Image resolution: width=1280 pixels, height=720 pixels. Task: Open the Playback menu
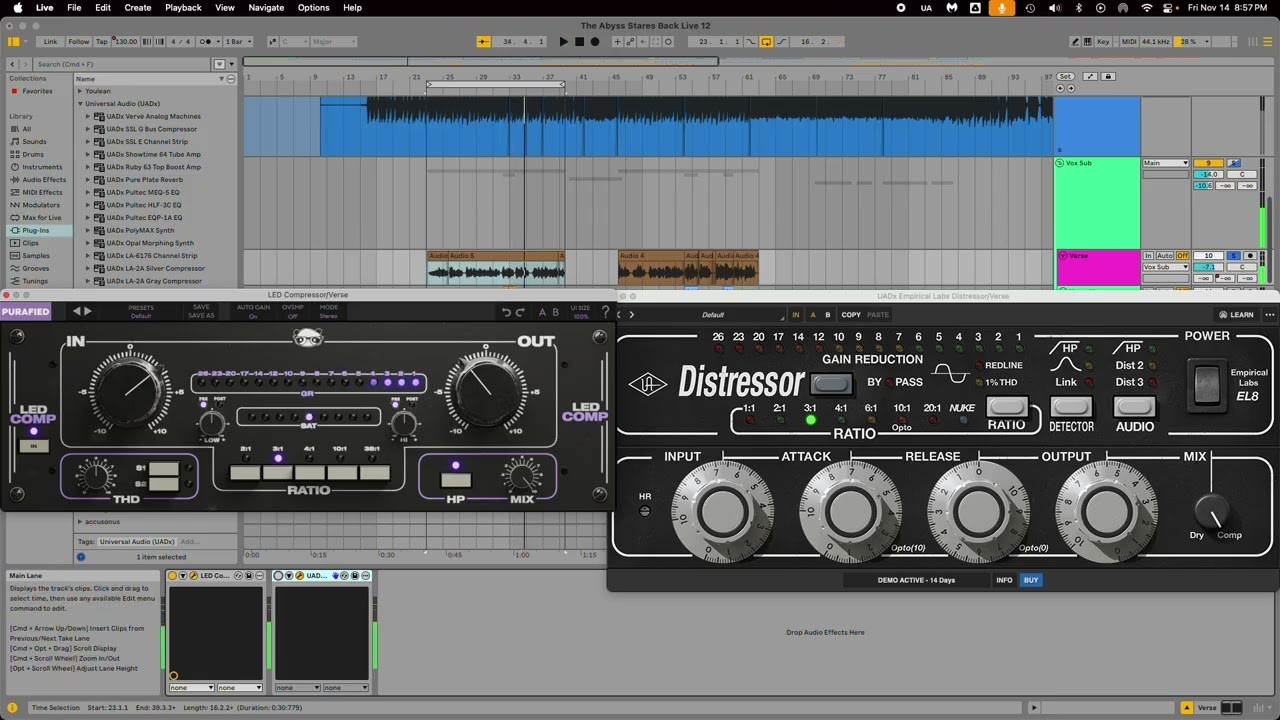(x=183, y=7)
